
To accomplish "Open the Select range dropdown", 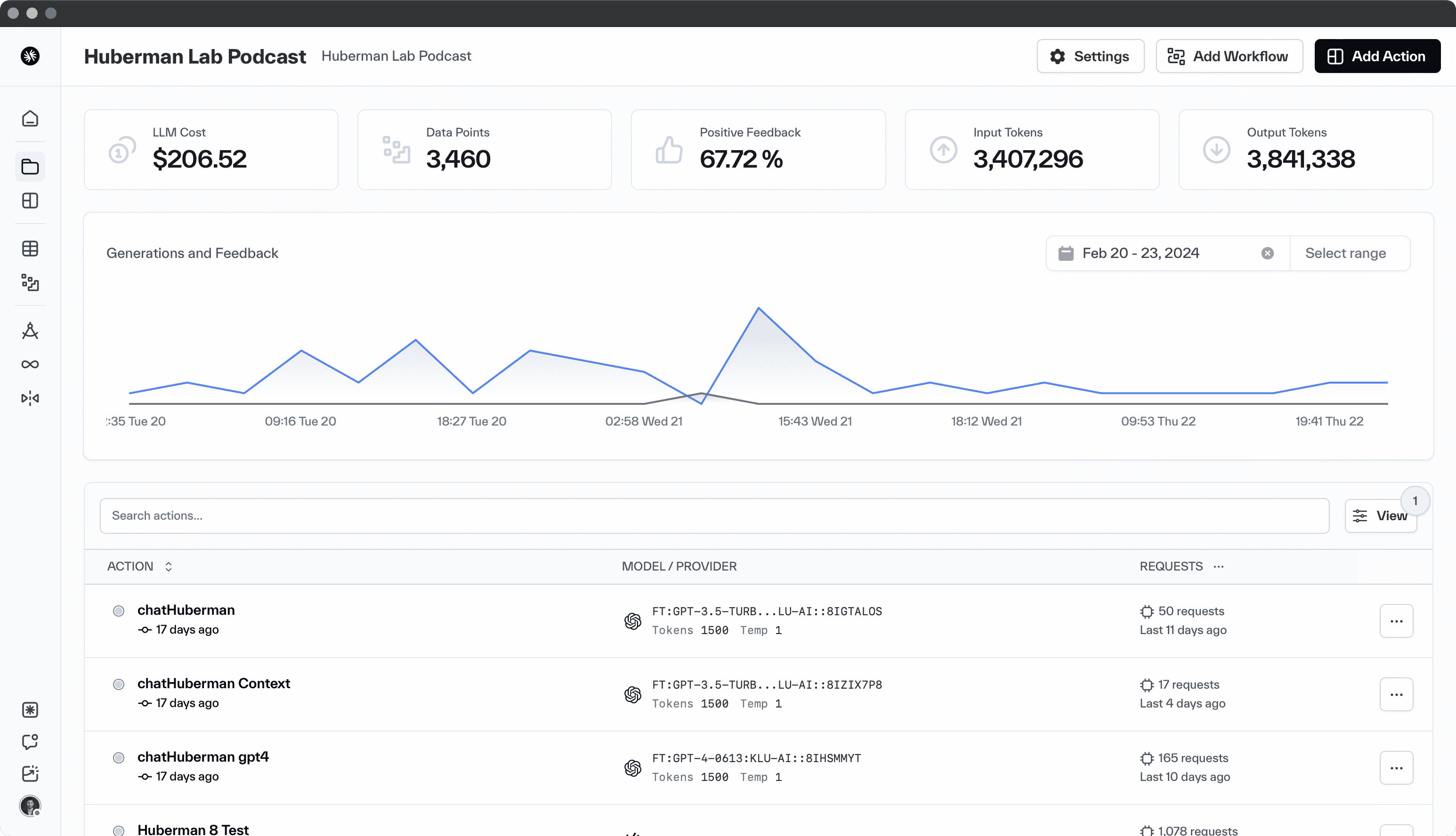I will (x=1345, y=253).
